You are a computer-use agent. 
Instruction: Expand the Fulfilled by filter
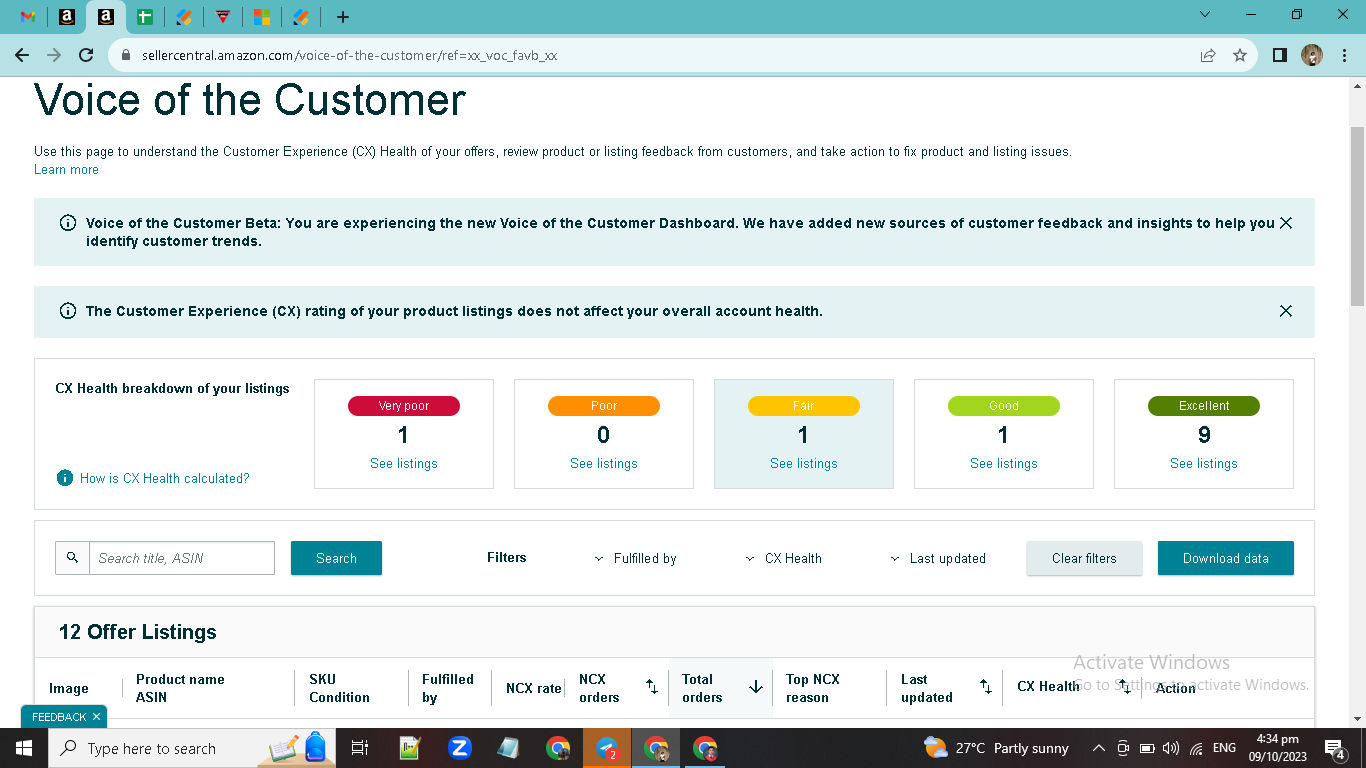click(636, 559)
